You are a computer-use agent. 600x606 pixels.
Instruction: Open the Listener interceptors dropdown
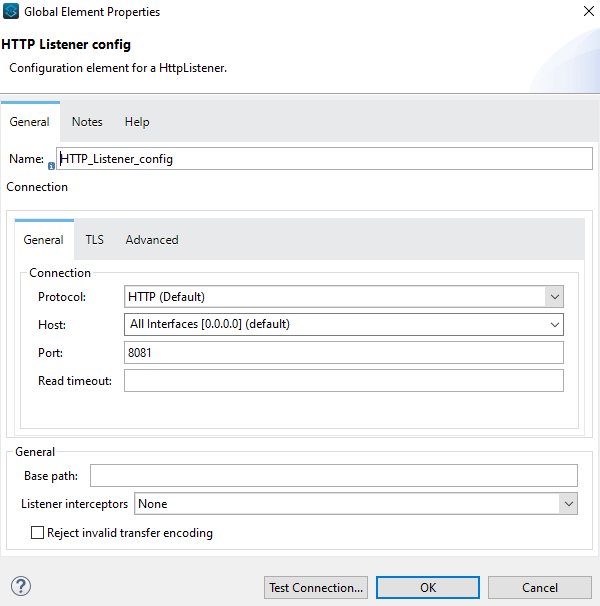click(568, 504)
